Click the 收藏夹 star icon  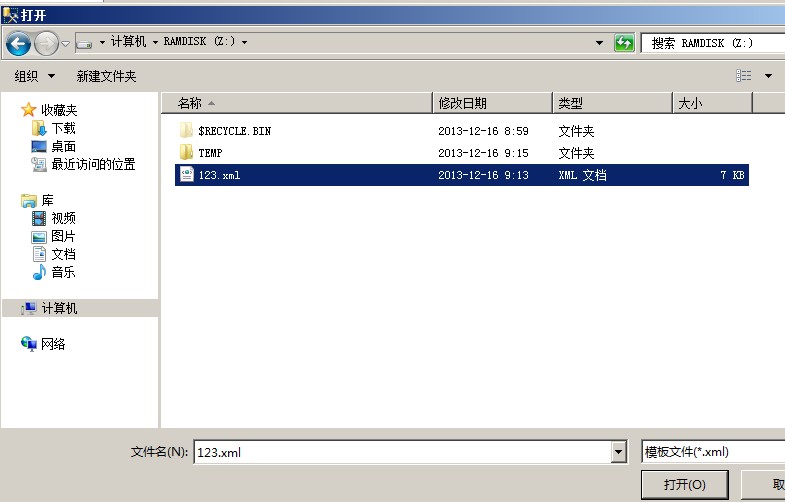(x=29, y=110)
